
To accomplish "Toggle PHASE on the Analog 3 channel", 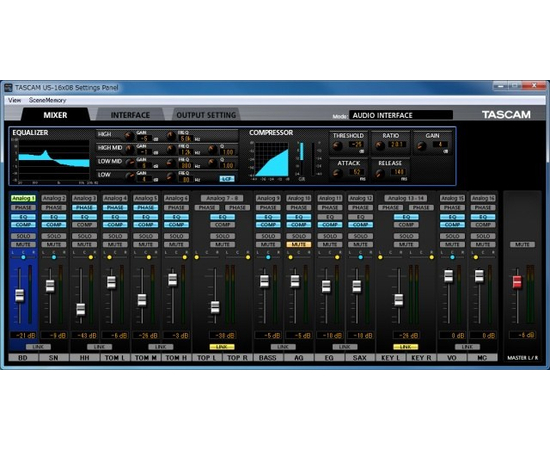I will tap(85, 208).
